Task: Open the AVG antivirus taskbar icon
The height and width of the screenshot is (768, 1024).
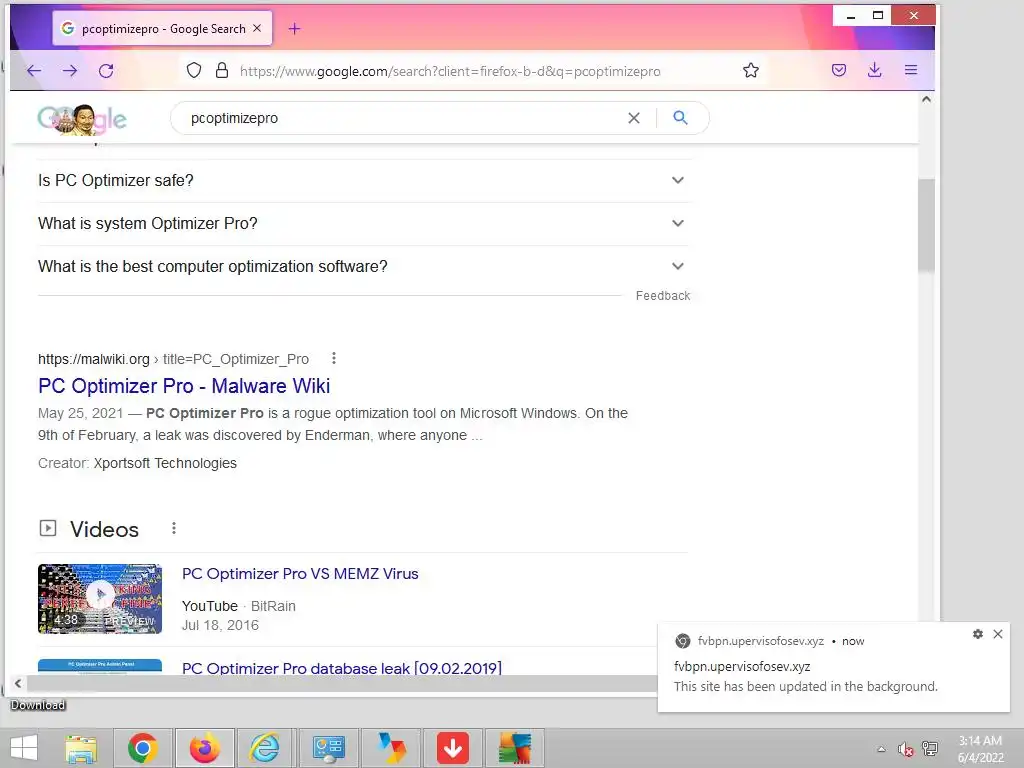Action: tap(515, 748)
